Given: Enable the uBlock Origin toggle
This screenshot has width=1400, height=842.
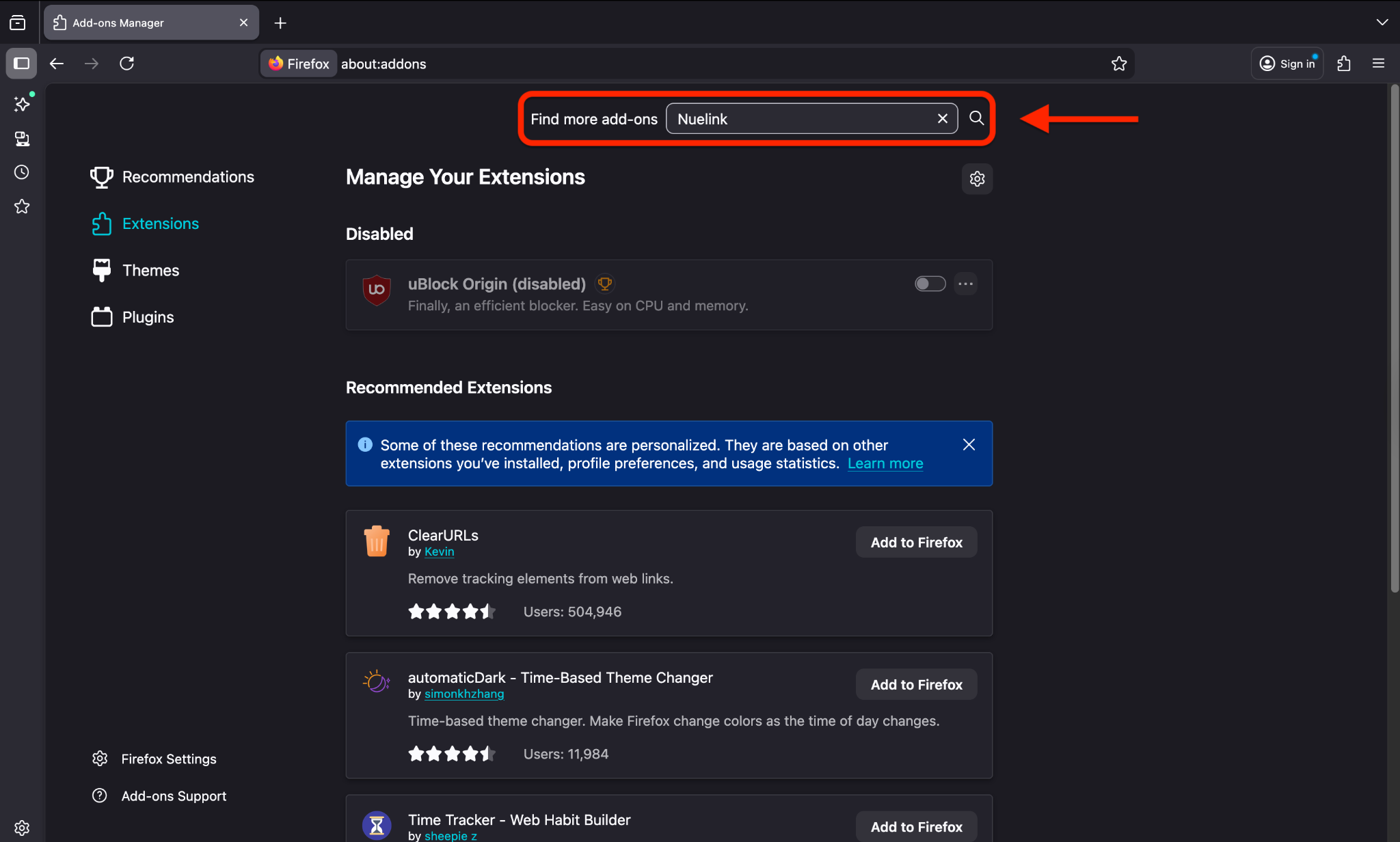Looking at the screenshot, I should (930, 284).
